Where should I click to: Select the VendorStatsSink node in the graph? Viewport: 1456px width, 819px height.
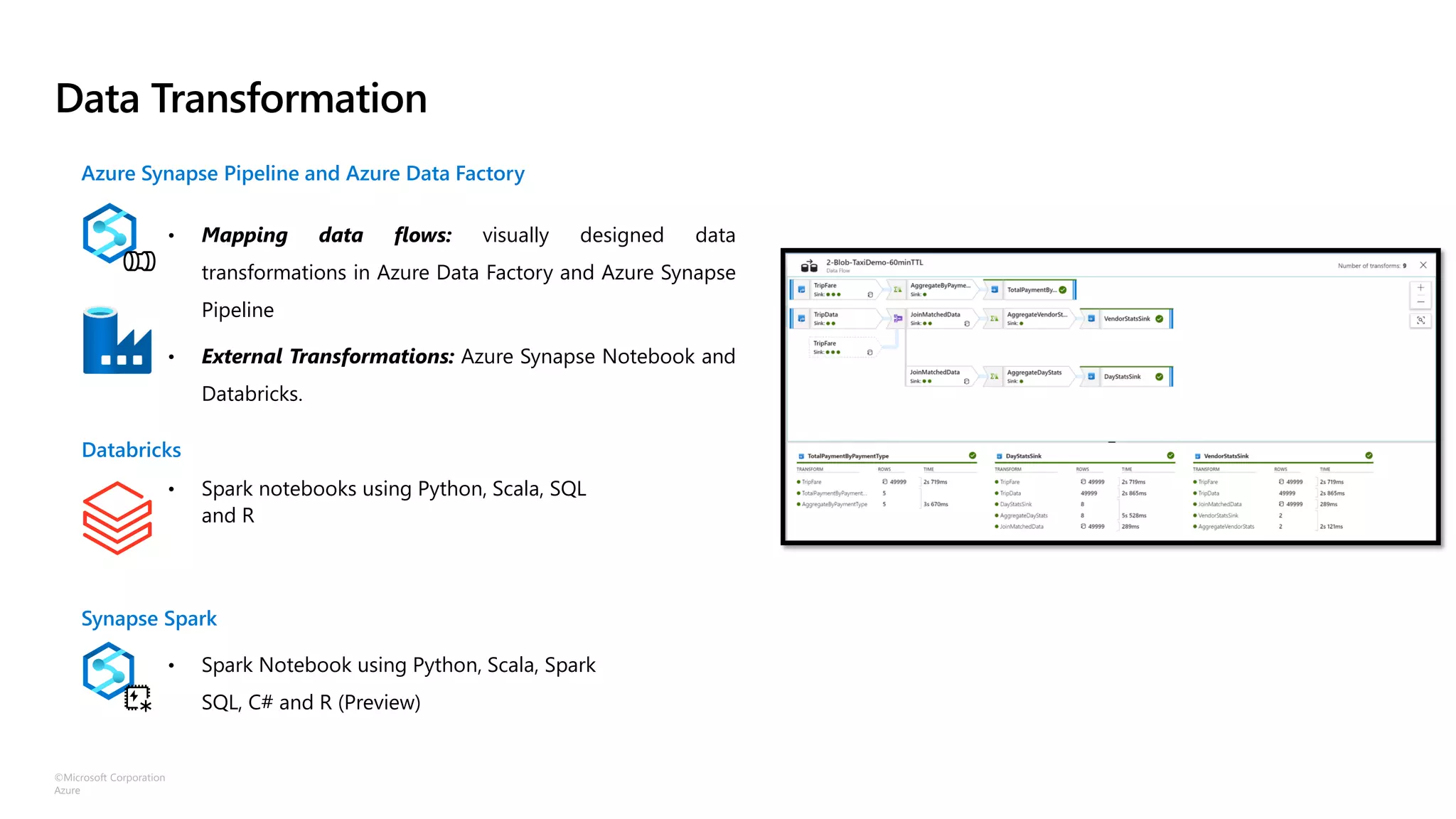coord(1126,318)
